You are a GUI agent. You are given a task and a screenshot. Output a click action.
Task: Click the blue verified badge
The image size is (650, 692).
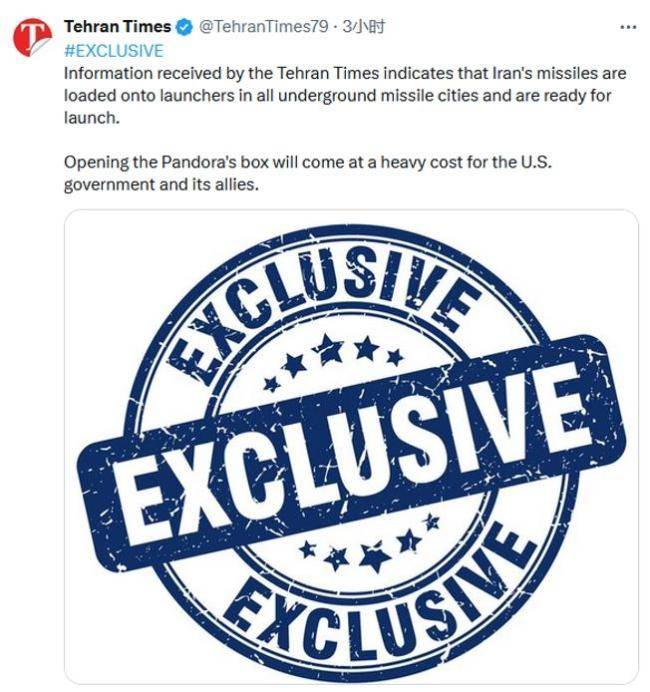[184, 27]
